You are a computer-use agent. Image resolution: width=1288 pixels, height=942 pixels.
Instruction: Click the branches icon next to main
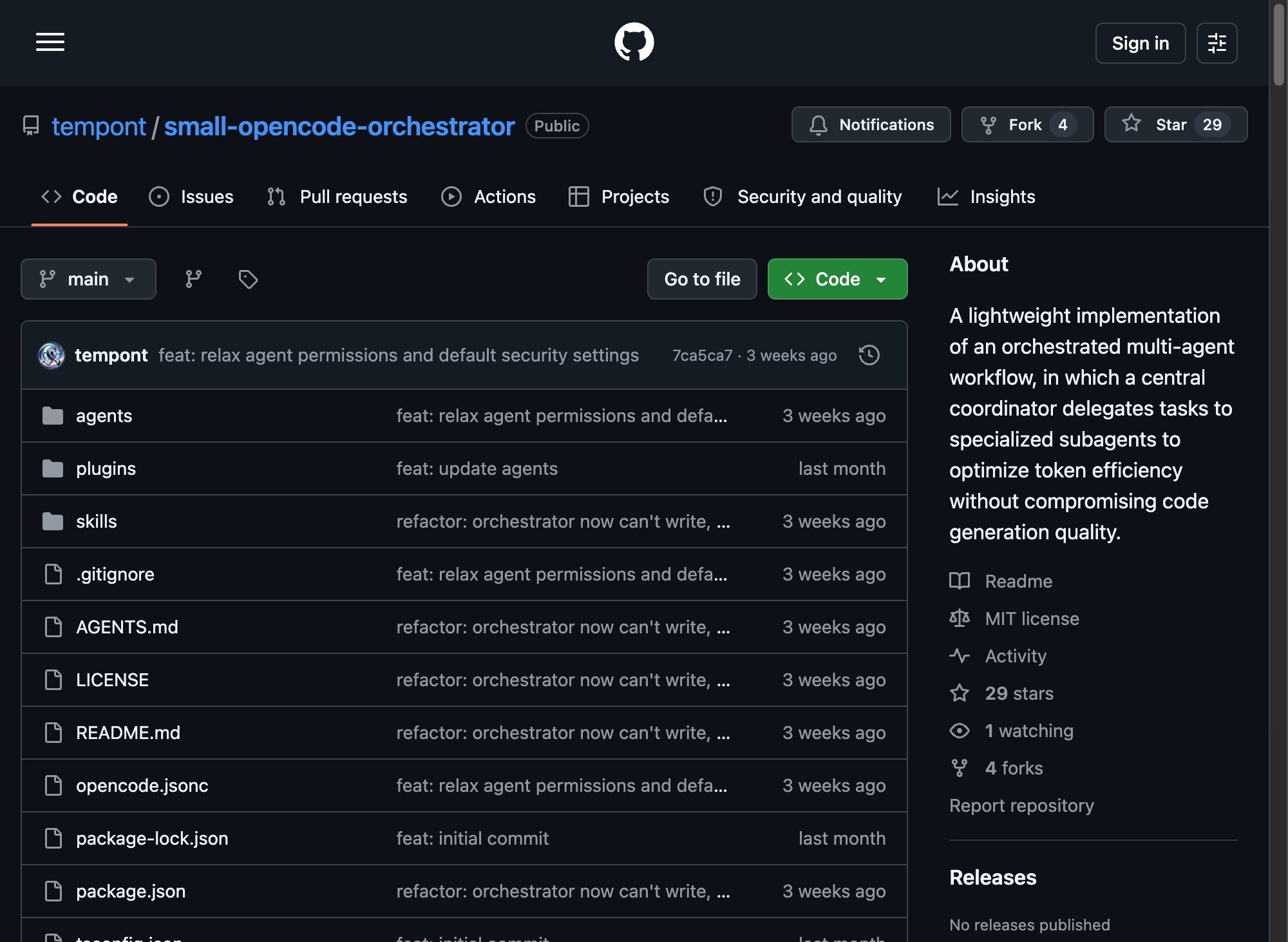(x=193, y=279)
